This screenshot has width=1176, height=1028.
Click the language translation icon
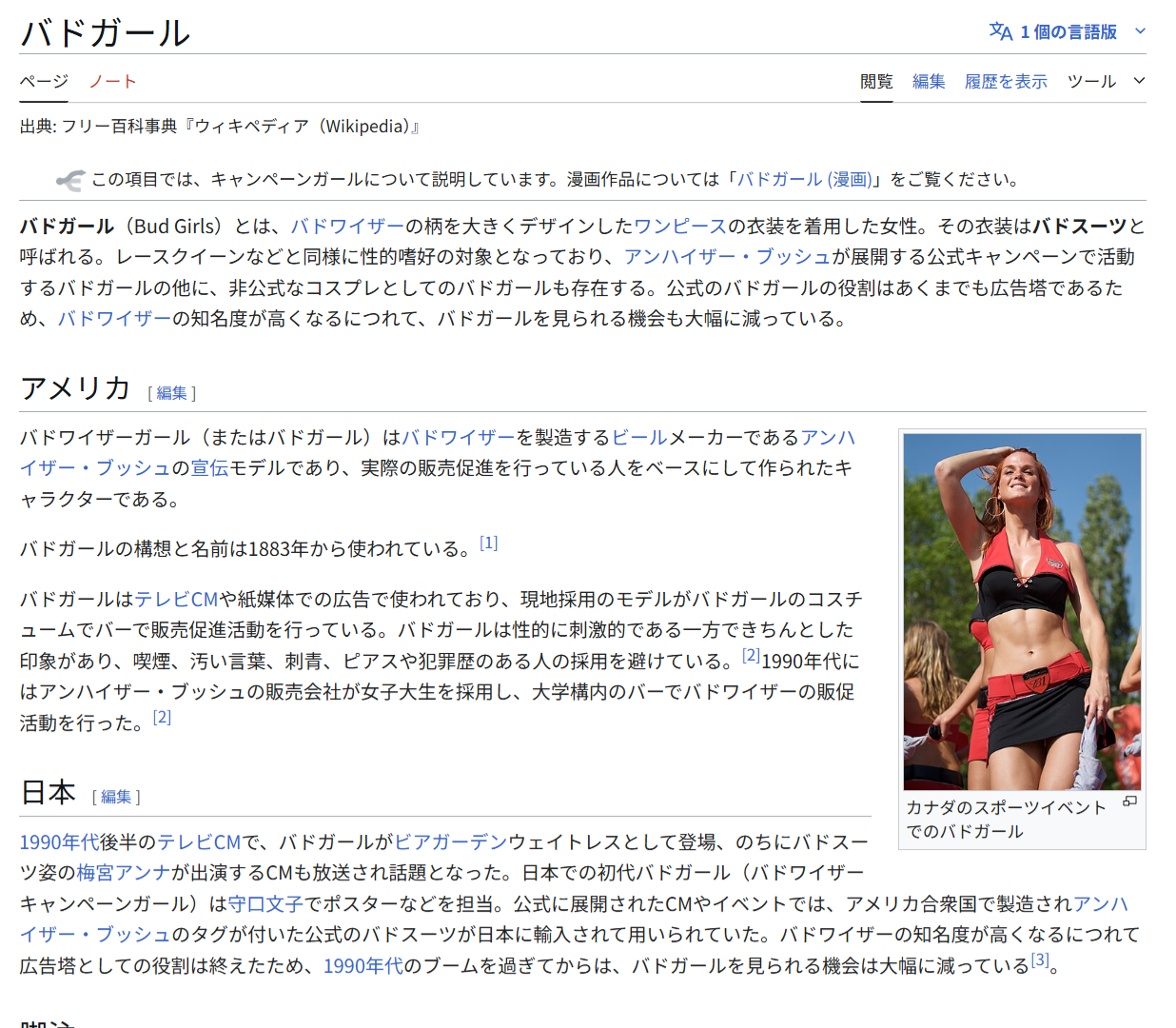1001,31
